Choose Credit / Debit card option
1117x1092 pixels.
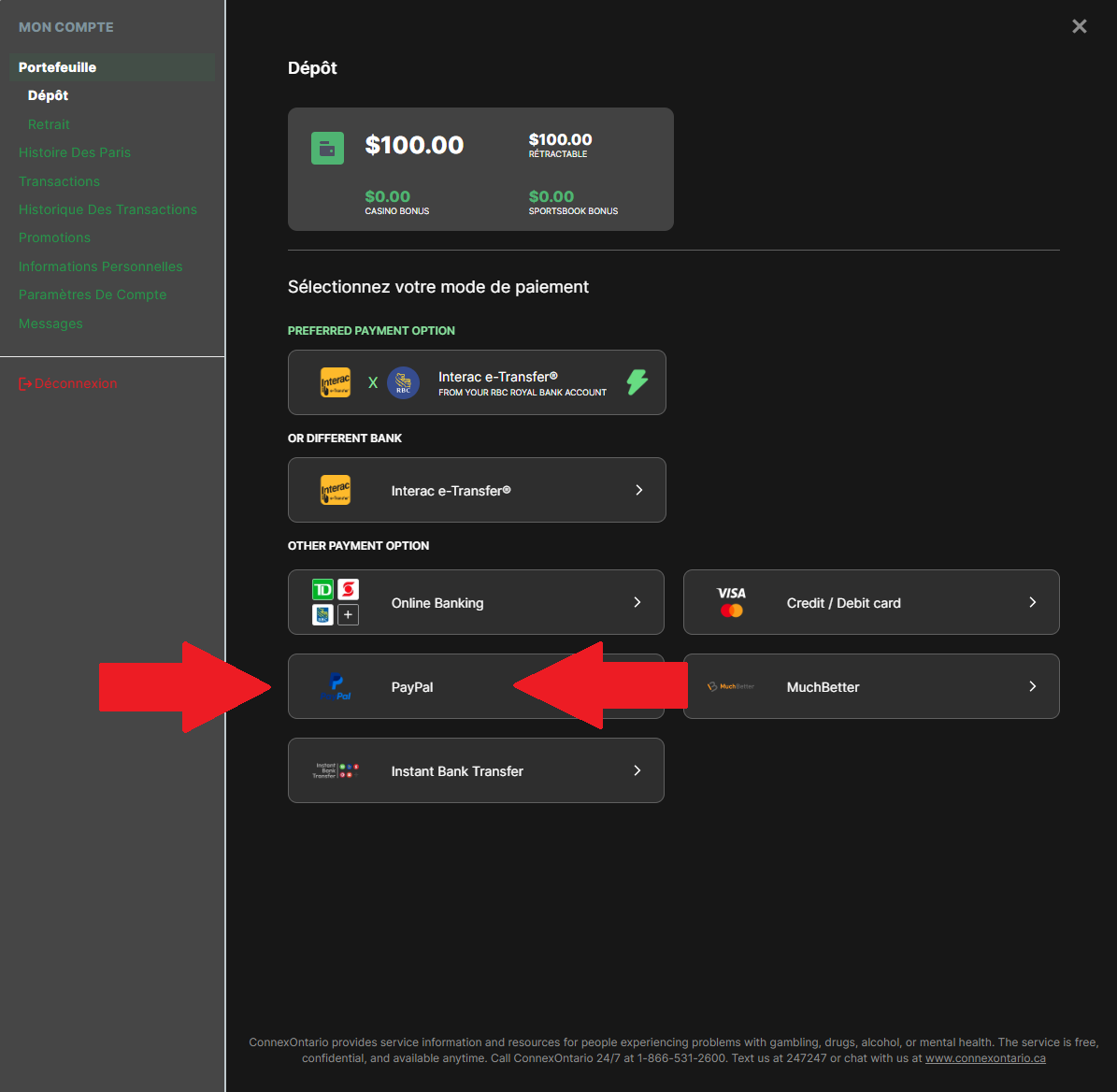(x=871, y=602)
